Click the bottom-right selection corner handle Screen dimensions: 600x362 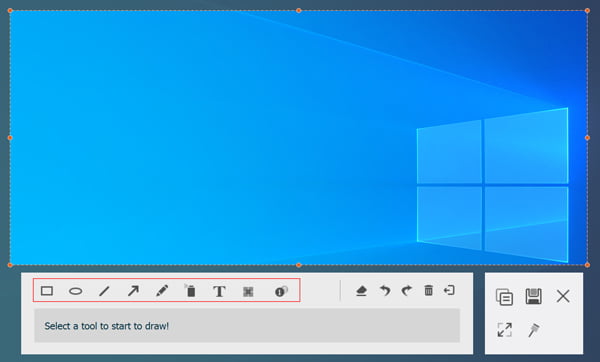[x=587, y=265]
